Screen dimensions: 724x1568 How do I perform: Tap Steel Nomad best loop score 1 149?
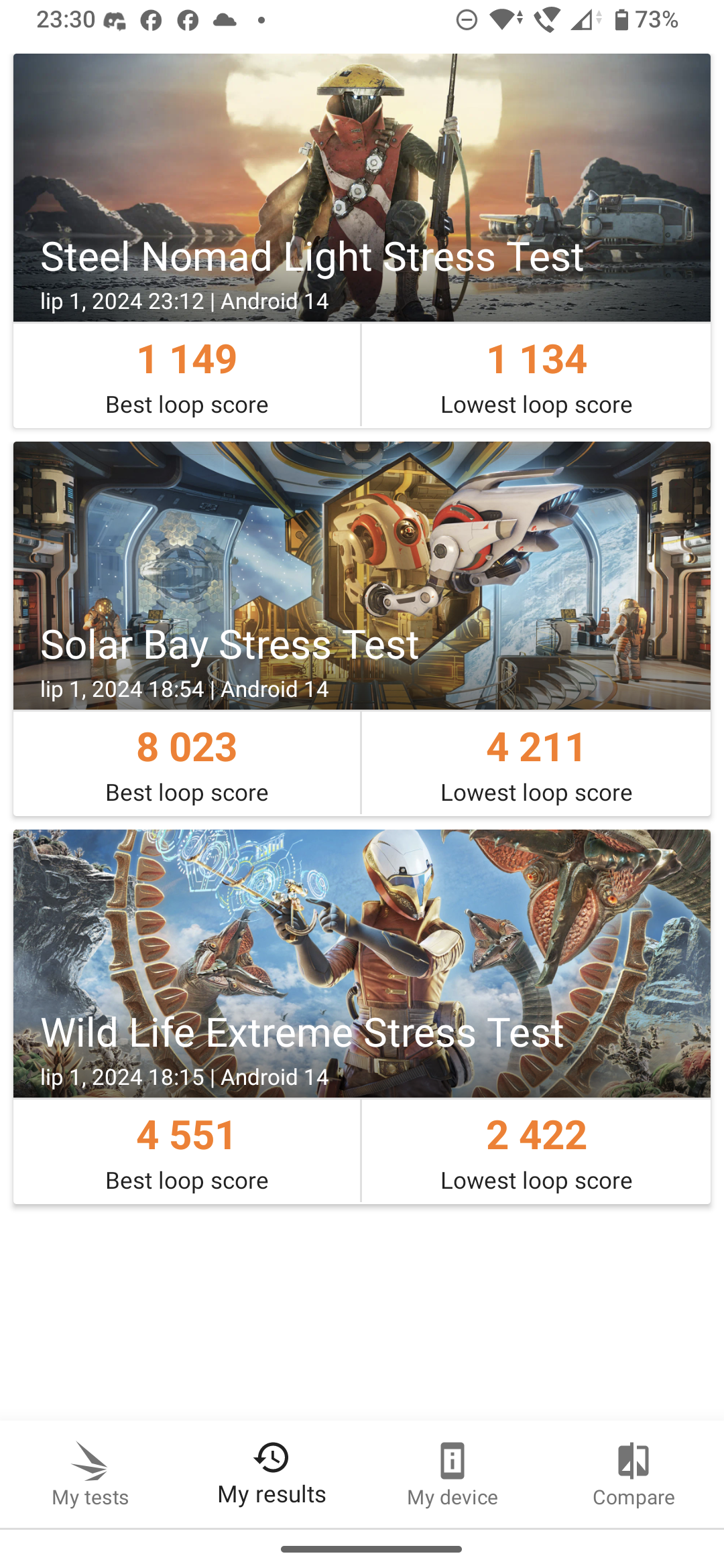[x=187, y=360]
